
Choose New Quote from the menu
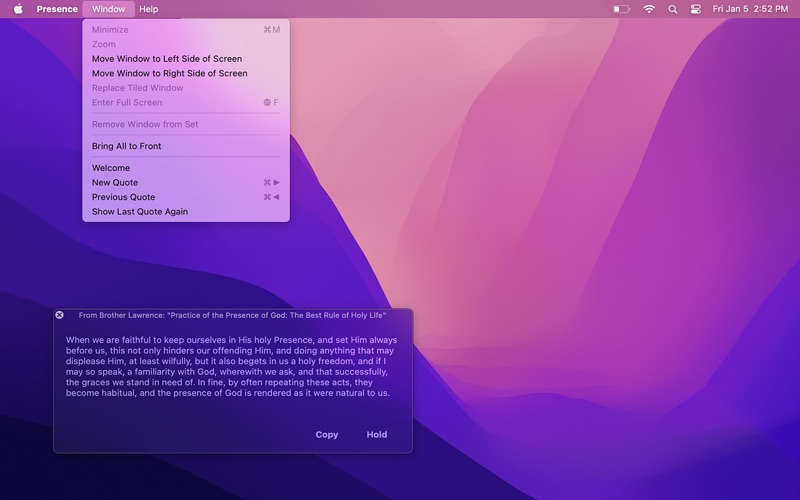pos(186,182)
